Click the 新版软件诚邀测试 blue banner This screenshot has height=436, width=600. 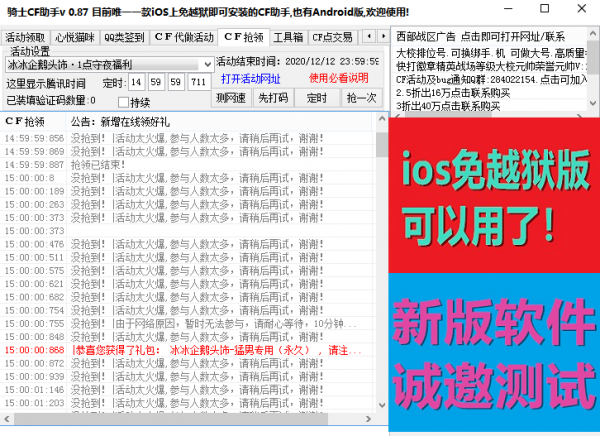[x=494, y=352]
